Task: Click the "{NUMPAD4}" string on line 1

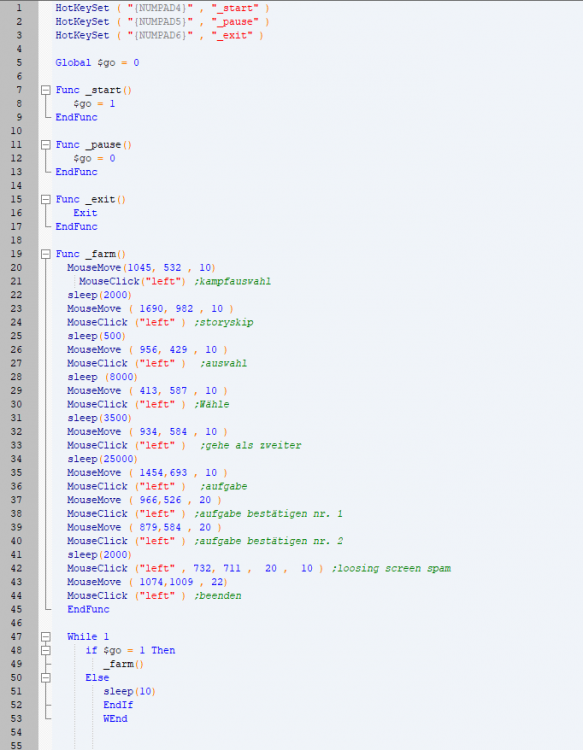Action: point(160,8)
